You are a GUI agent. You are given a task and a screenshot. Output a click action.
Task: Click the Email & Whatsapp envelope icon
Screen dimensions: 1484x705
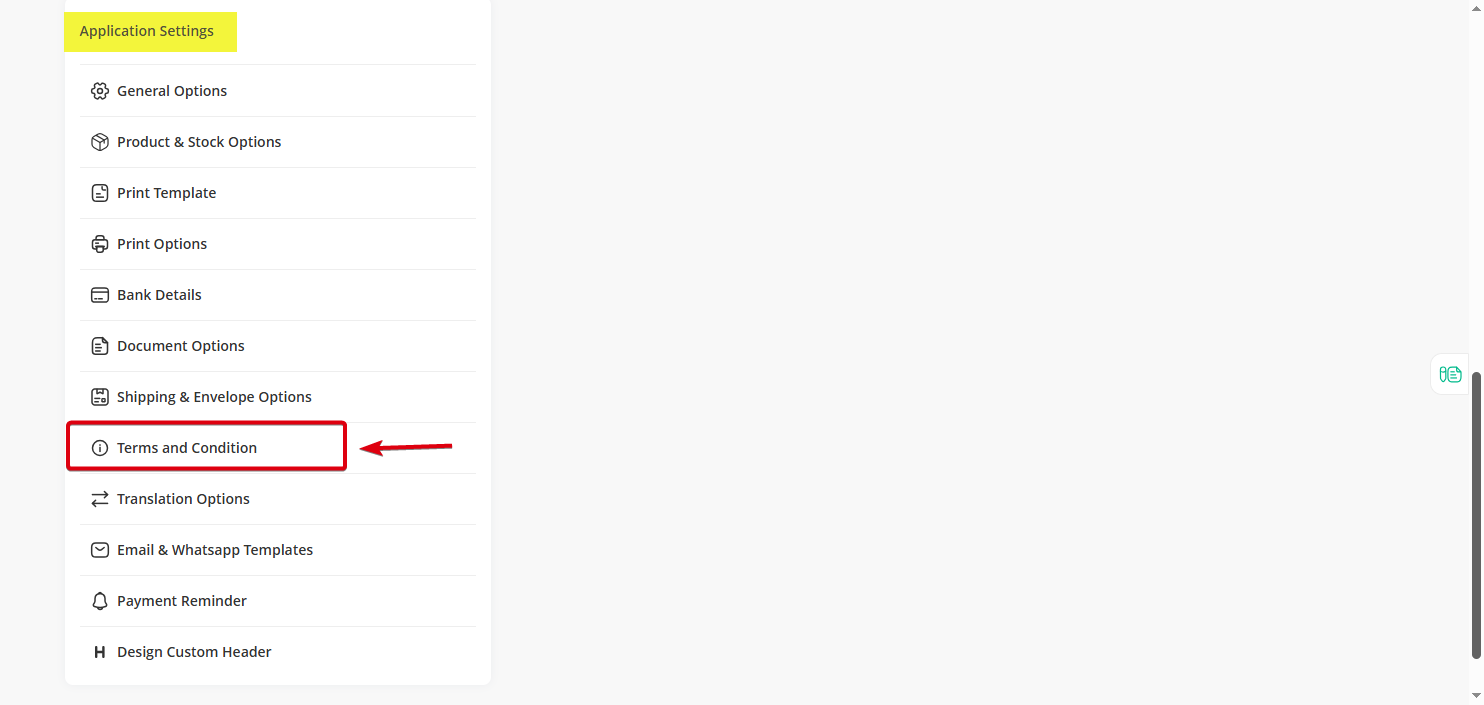coord(99,550)
